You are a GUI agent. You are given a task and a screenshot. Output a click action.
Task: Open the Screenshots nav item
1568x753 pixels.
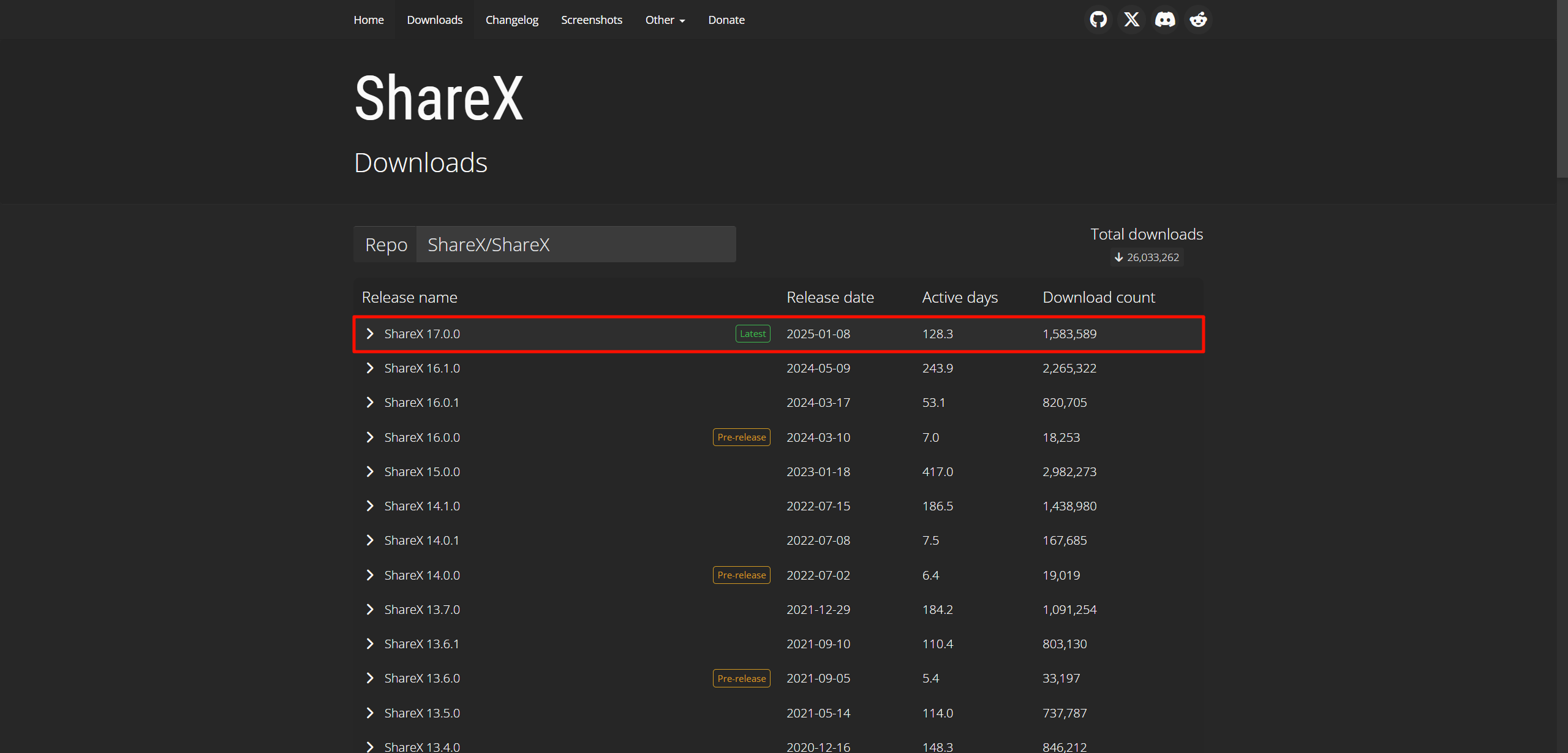point(591,20)
